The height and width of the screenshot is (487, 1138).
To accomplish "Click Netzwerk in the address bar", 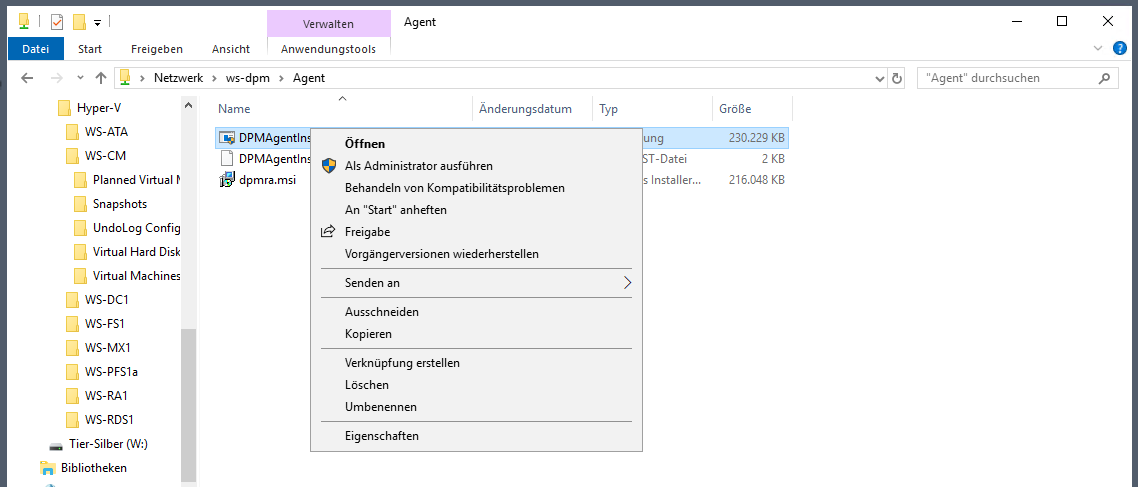I will point(179,78).
